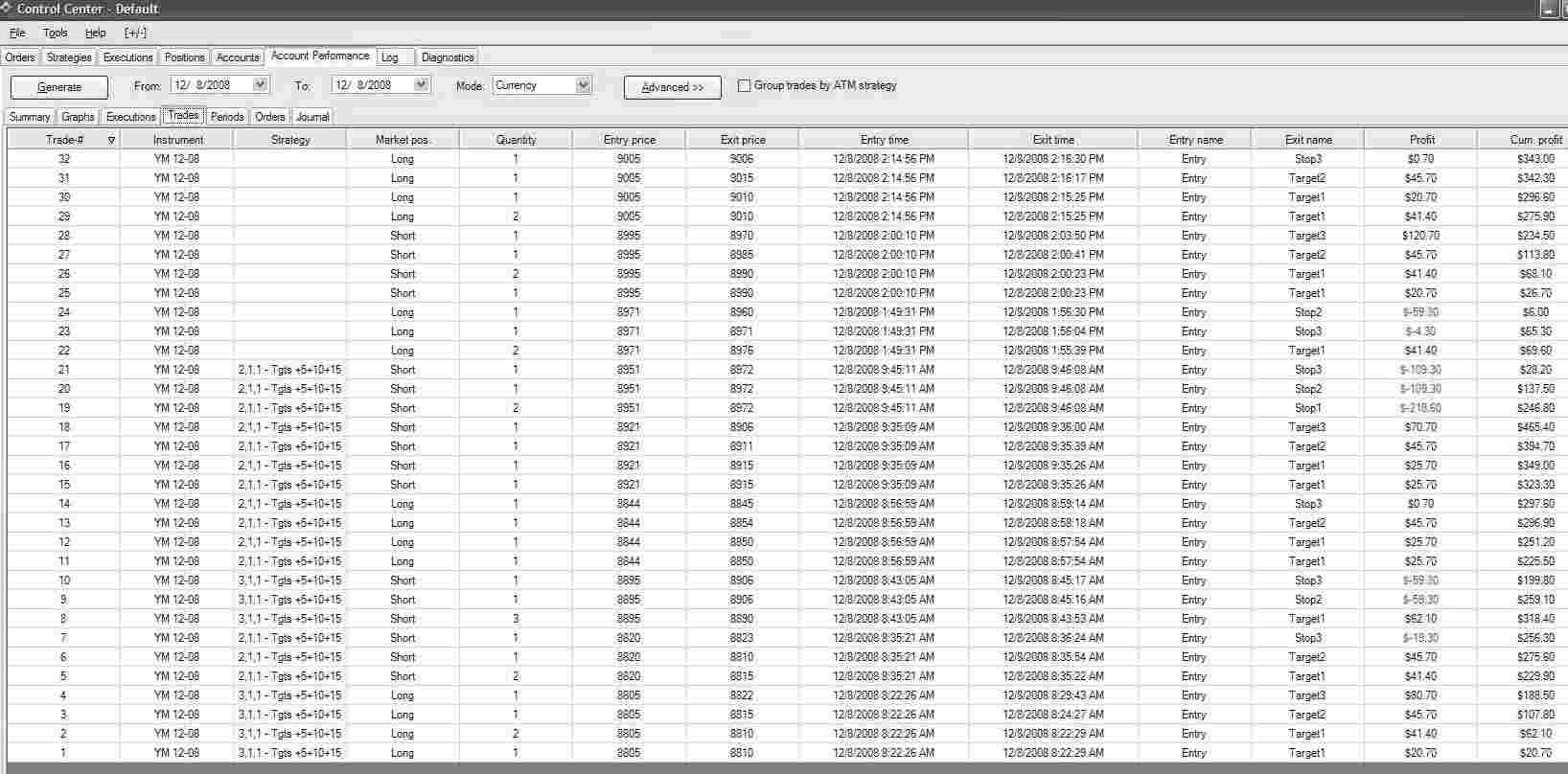Select the Accounts tab
Screen dimensions: 1568x774
[x=238, y=57]
